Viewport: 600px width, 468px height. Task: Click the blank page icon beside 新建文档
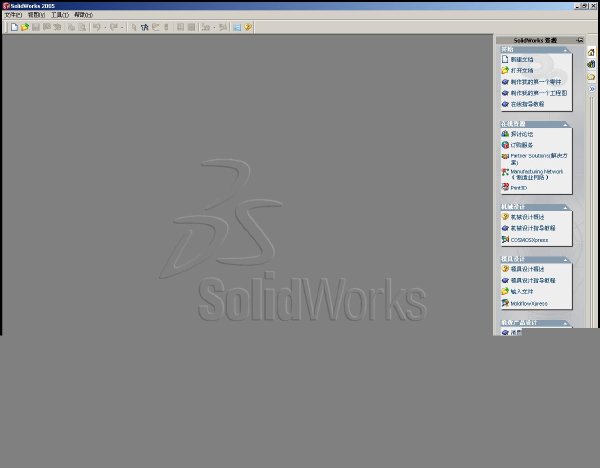505,59
